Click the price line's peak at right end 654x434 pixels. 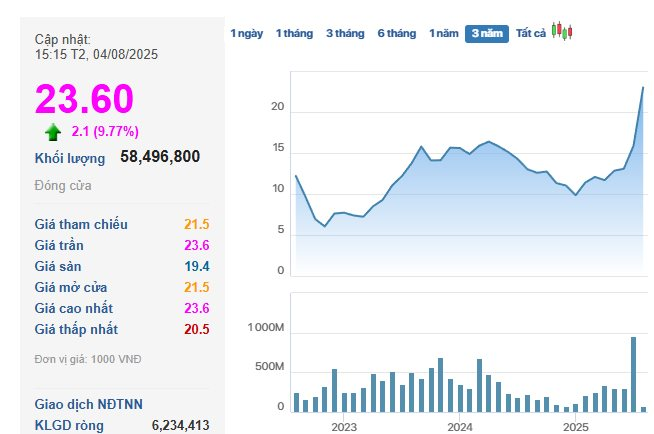(642, 88)
